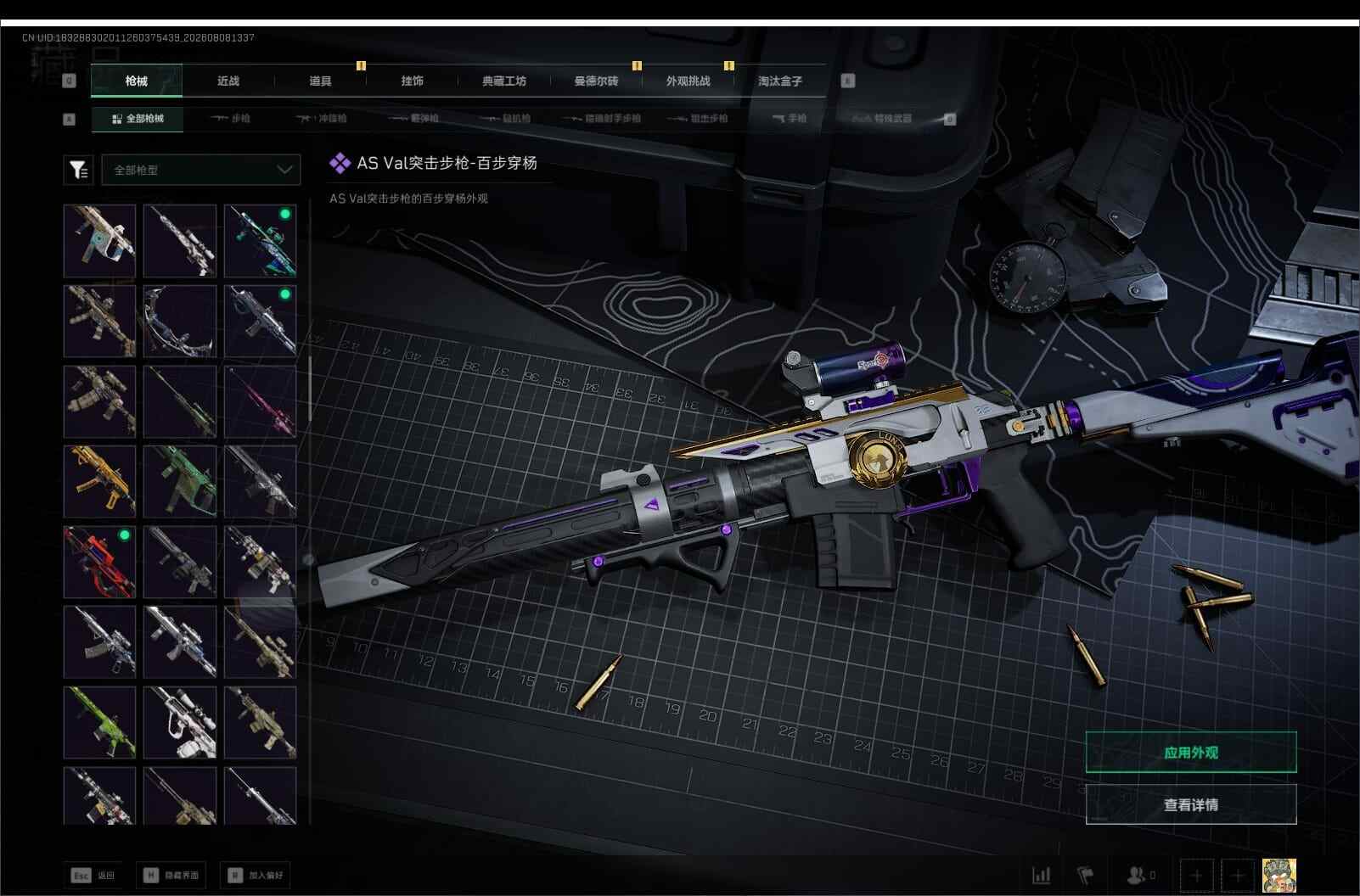1360x896 pixels.
Task: Open the 典藏工坊 tab
Action: point(504,81)
